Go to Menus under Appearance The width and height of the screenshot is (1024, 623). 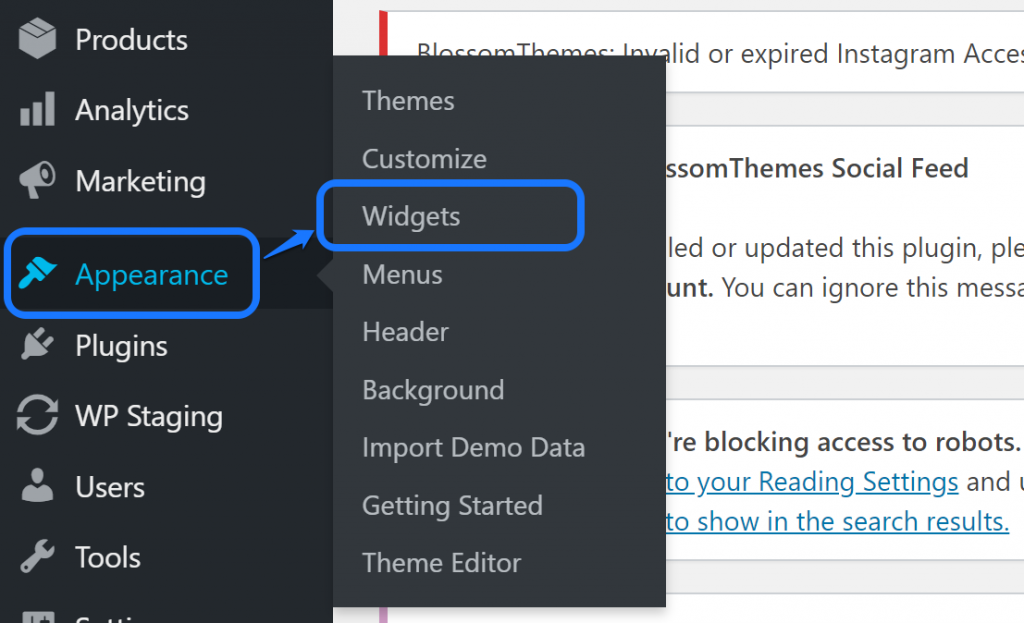pyautogui.click(x=402, y=274)
